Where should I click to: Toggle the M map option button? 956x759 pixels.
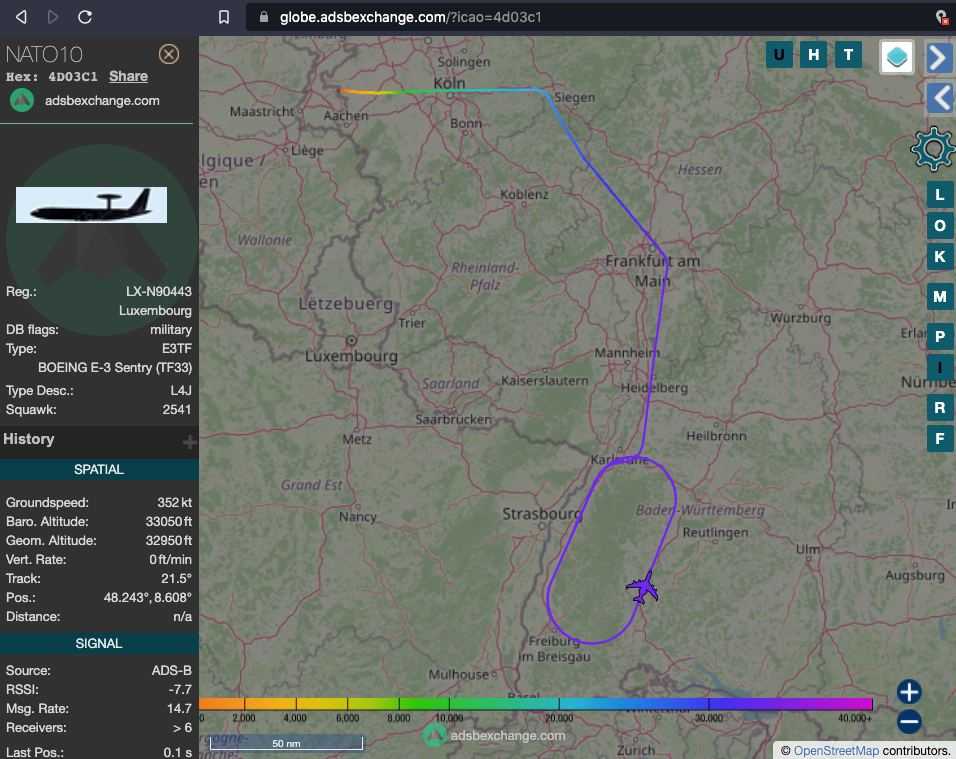click(940, 297)
